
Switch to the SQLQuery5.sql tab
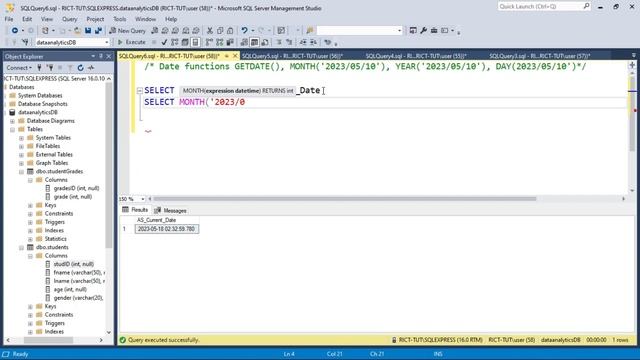click(x=292, y=56)
